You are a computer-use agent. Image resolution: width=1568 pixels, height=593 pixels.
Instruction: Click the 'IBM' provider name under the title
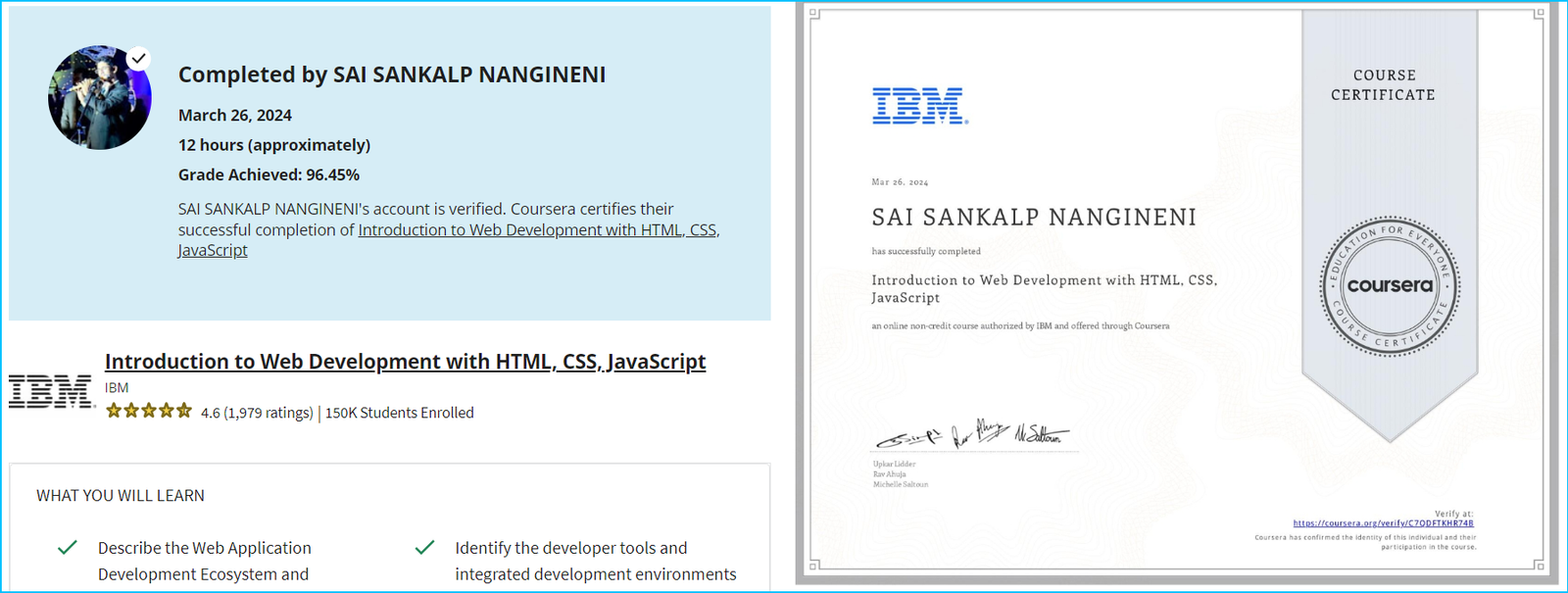coord(117,388)
